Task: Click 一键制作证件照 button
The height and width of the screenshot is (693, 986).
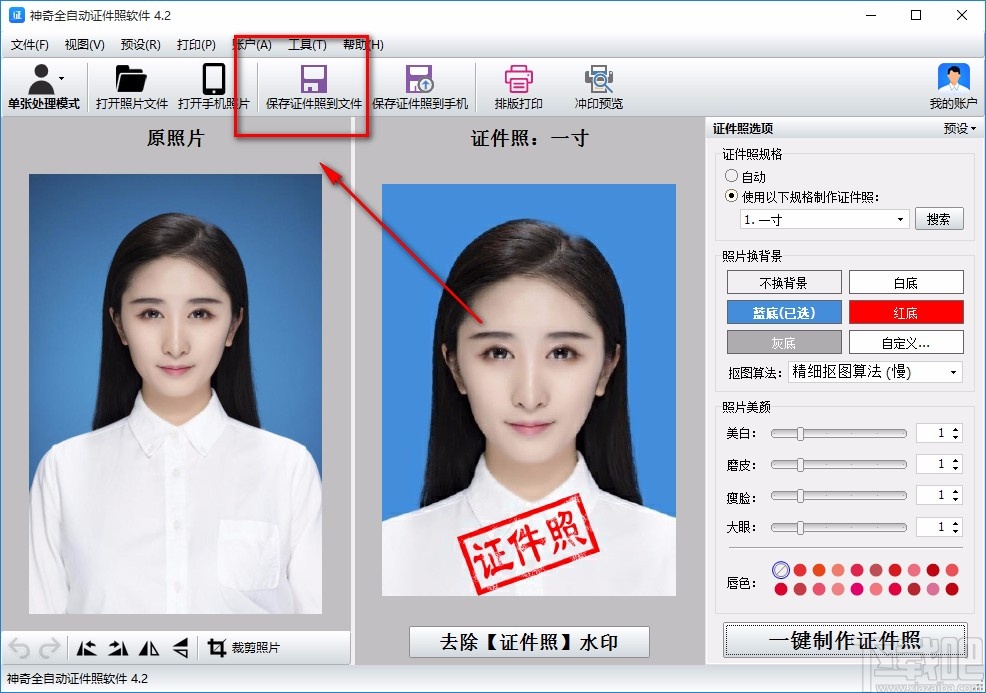Action: click(845, 640)
